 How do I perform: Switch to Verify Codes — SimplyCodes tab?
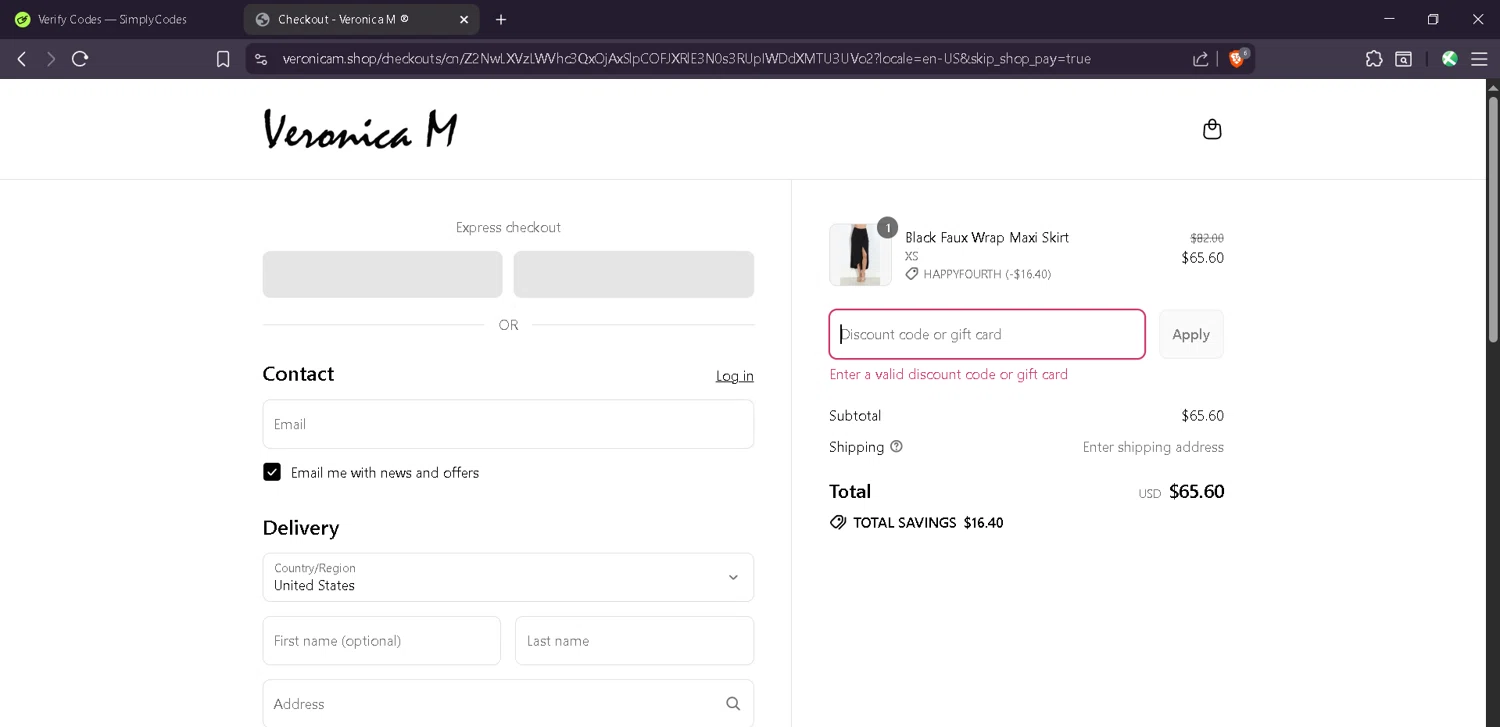[x=112, y=19]
